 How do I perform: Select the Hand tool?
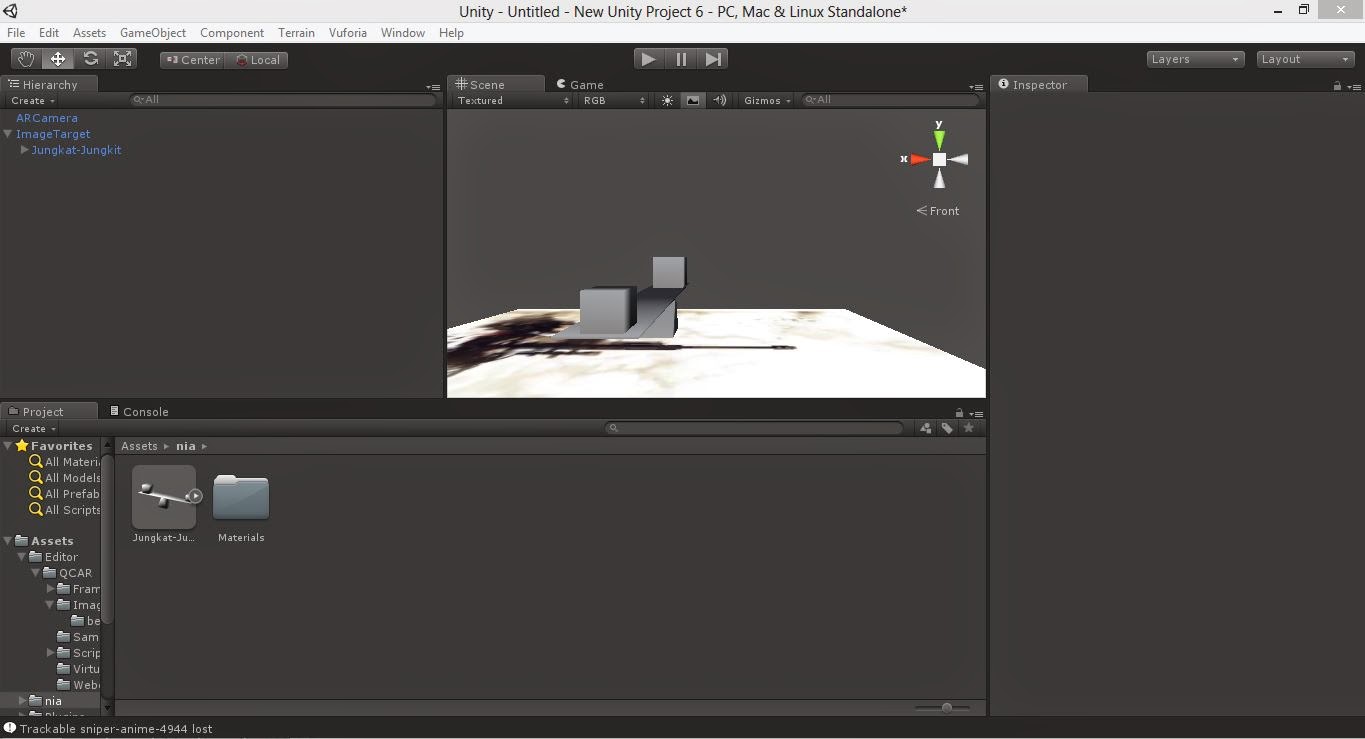pos(26,59)
